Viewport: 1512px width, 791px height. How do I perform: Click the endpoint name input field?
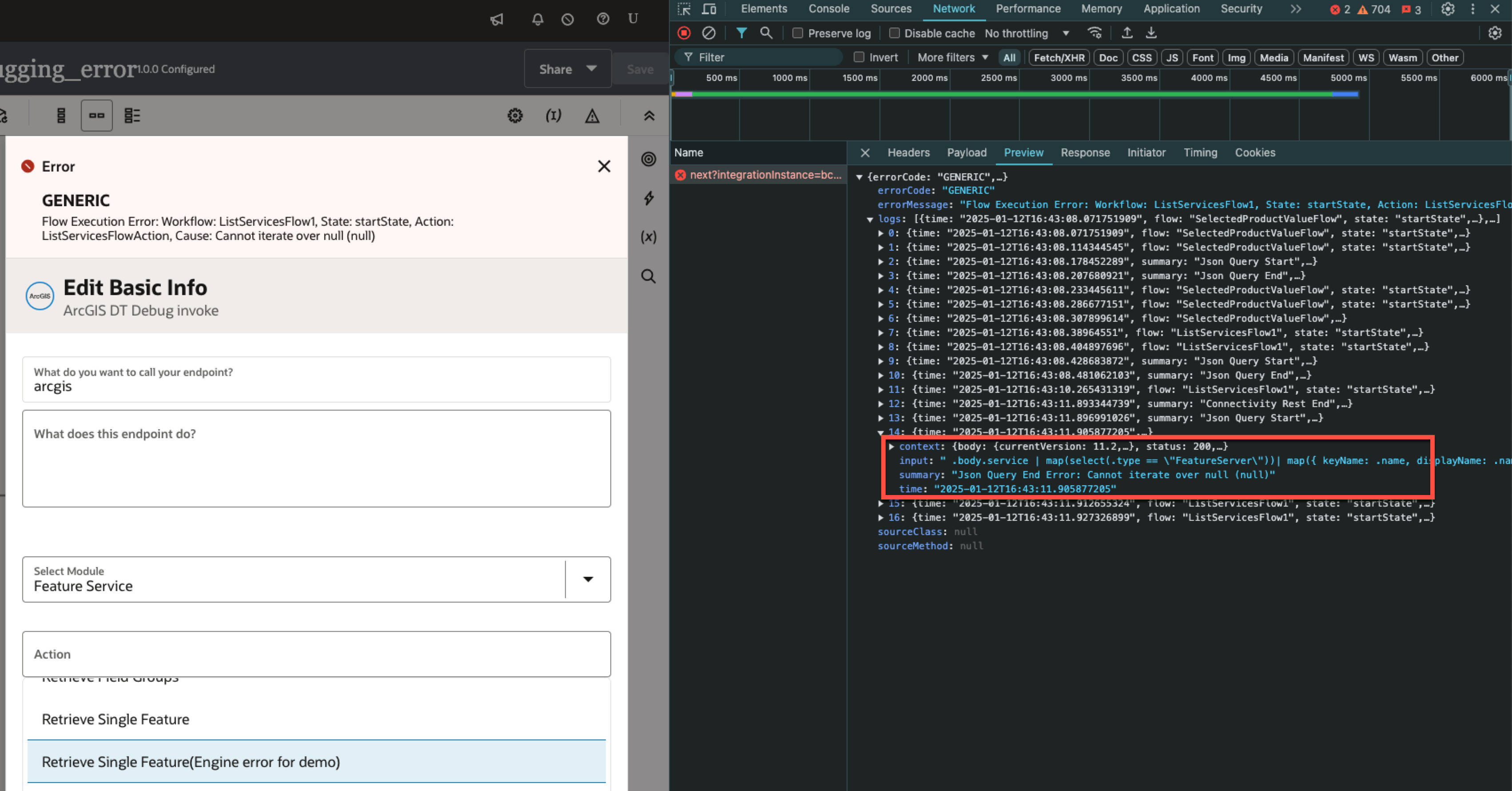[316, 386]
